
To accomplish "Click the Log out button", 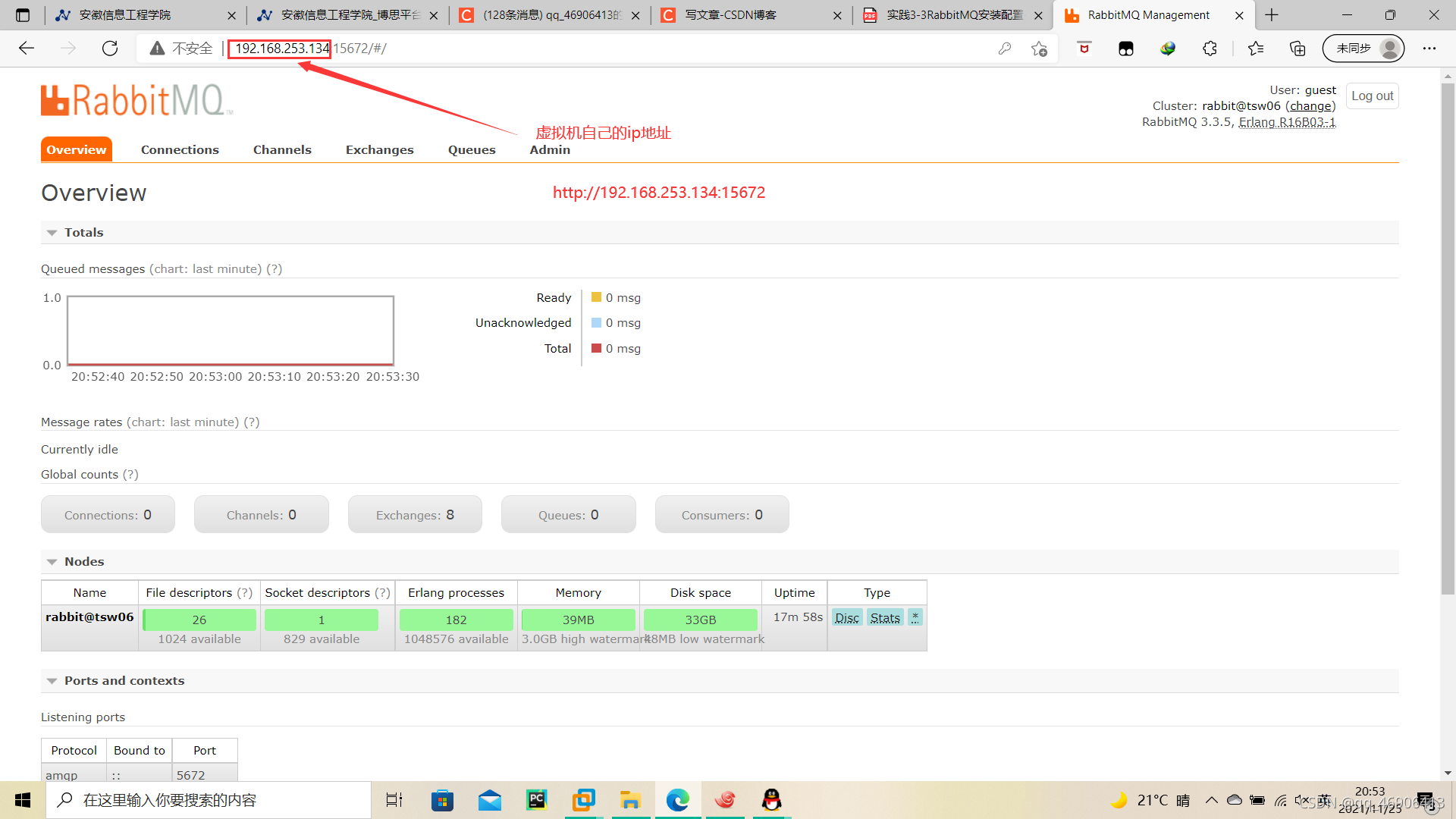I will pos(1373,96).
